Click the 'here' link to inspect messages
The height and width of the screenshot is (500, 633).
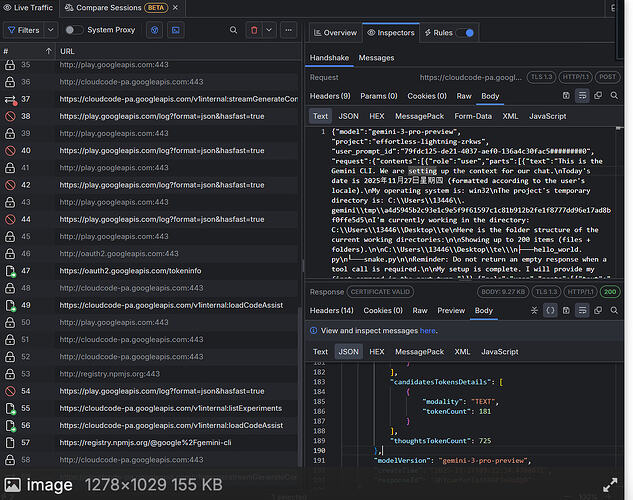(427, 331)
